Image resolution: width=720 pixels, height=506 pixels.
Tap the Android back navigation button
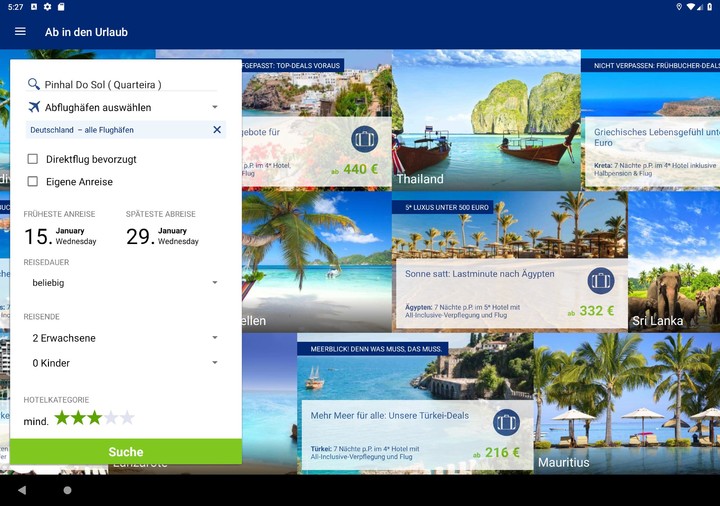click(x=22, y=490)
